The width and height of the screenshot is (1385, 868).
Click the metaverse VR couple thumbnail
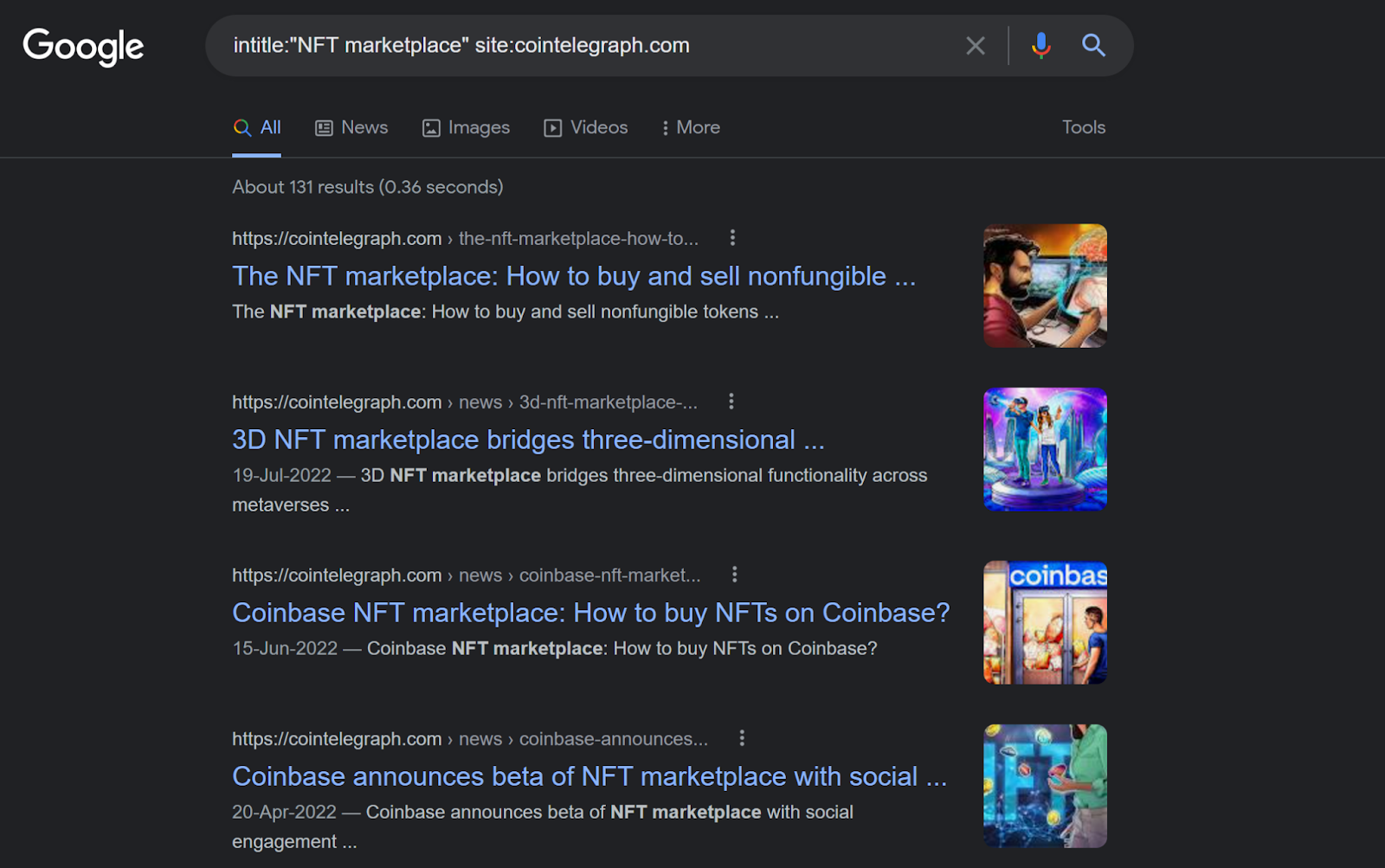[x=1045, y=449]
